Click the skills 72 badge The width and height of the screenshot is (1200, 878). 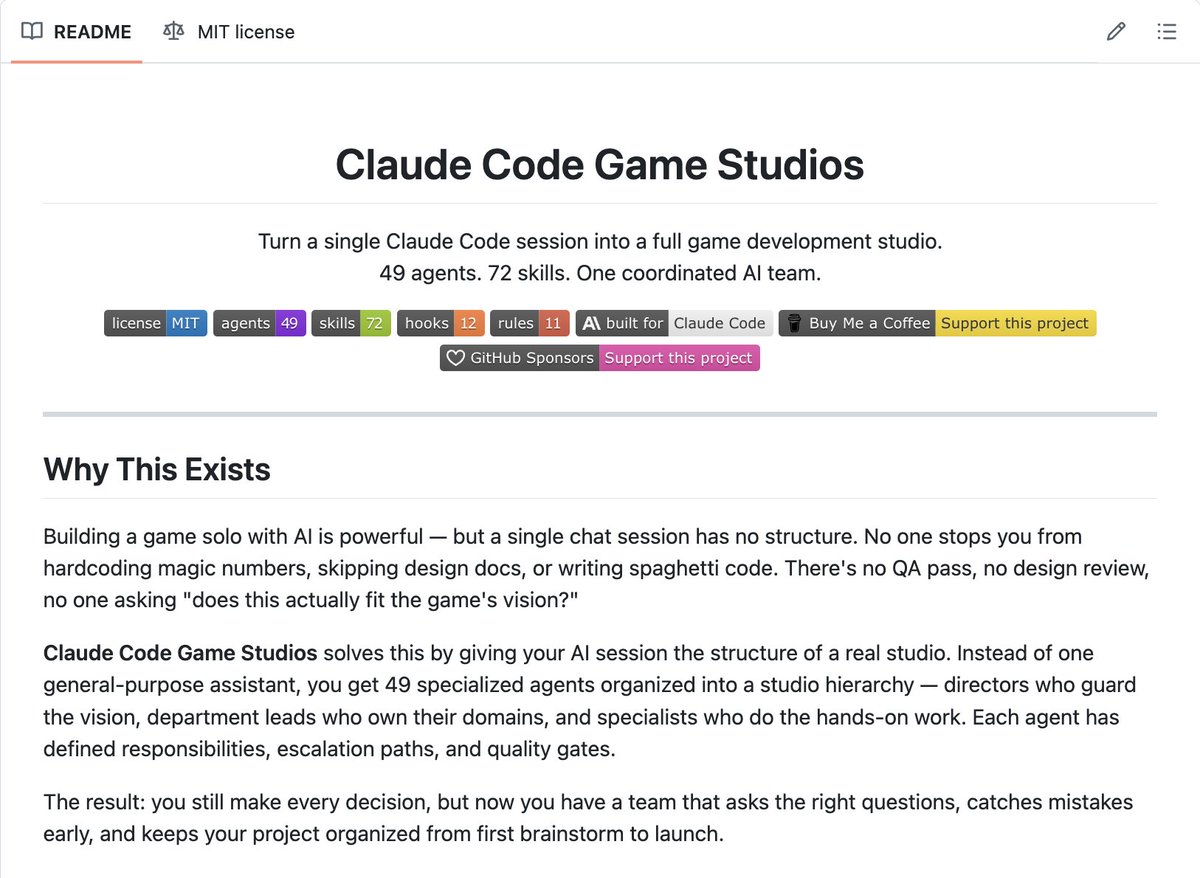coord(351,323)
